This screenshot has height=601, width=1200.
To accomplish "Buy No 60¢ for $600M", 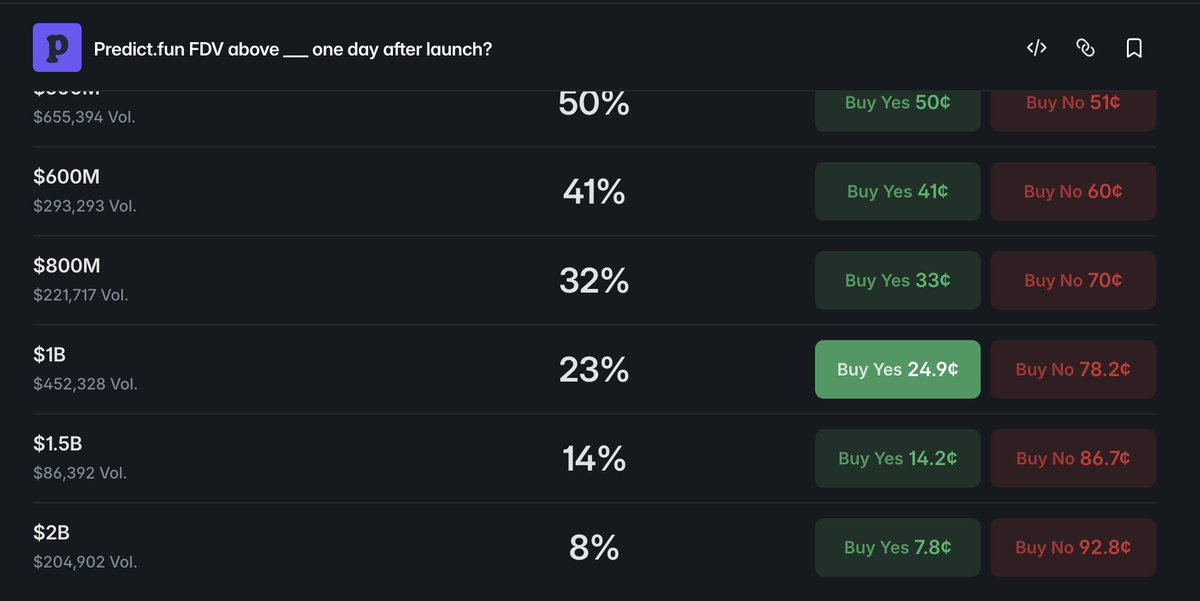I will coord(1073,191).
